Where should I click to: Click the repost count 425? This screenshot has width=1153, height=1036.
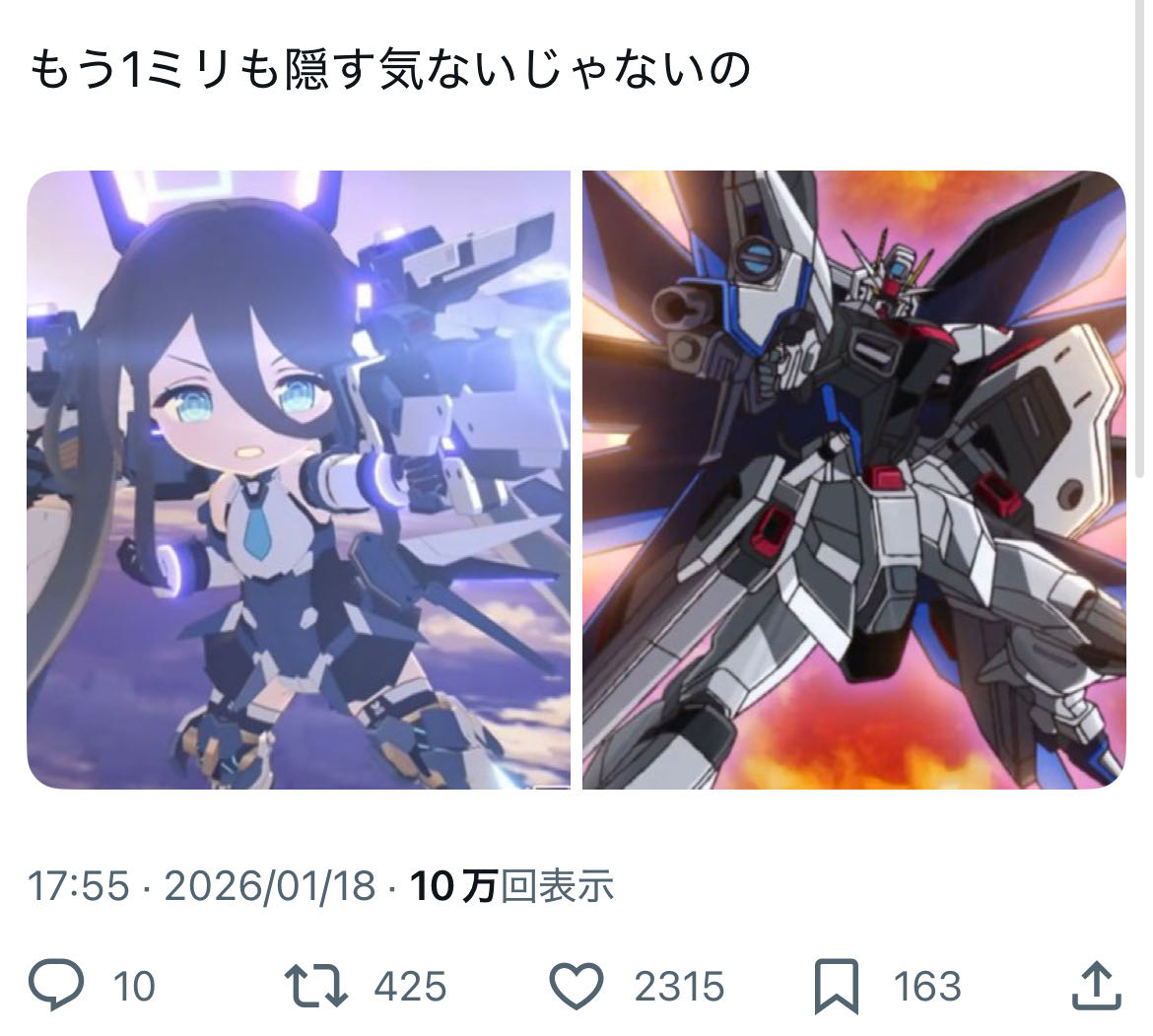pos(410,986)
